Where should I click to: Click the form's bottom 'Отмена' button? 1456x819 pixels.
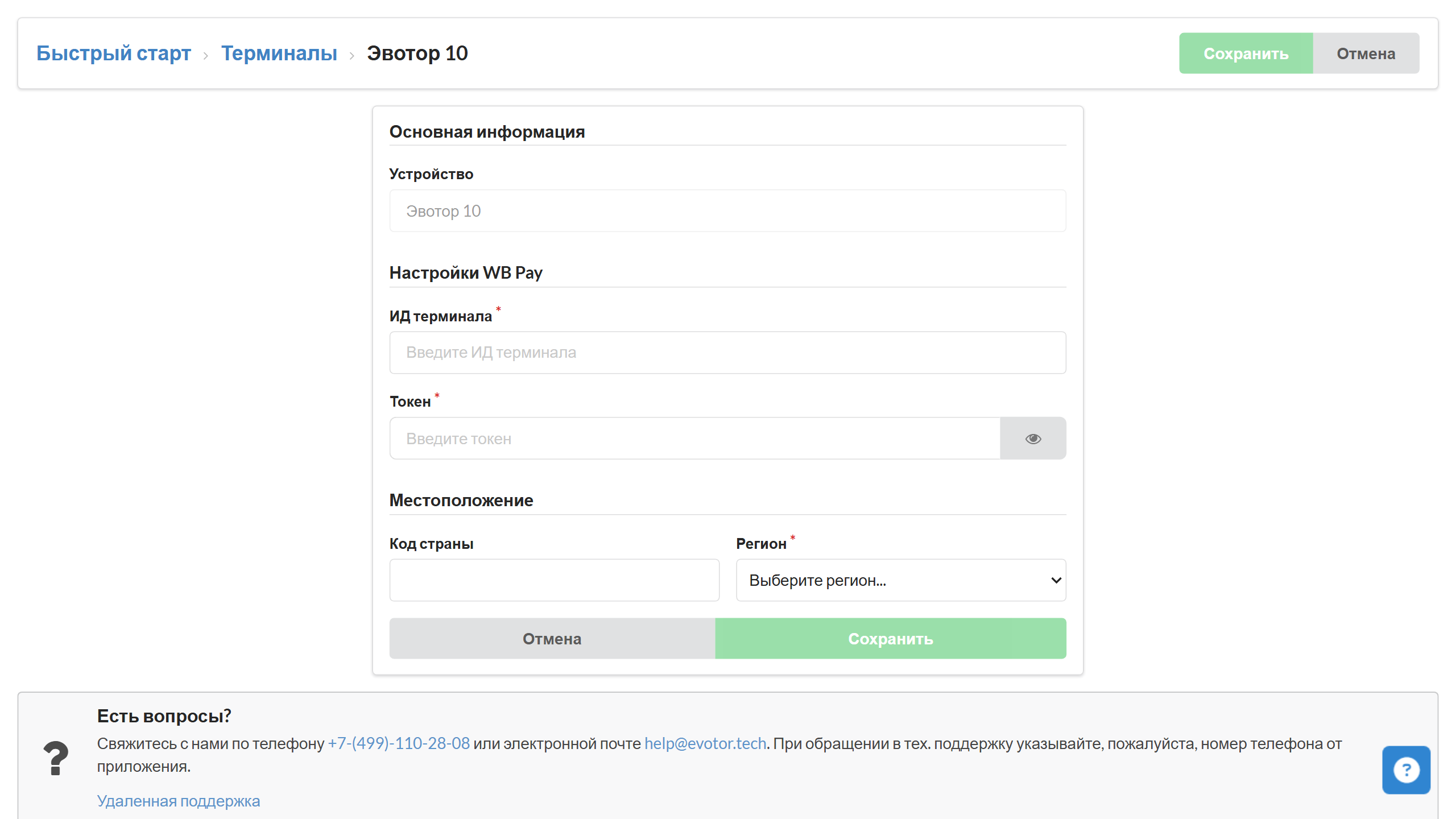tap(552, 639)
